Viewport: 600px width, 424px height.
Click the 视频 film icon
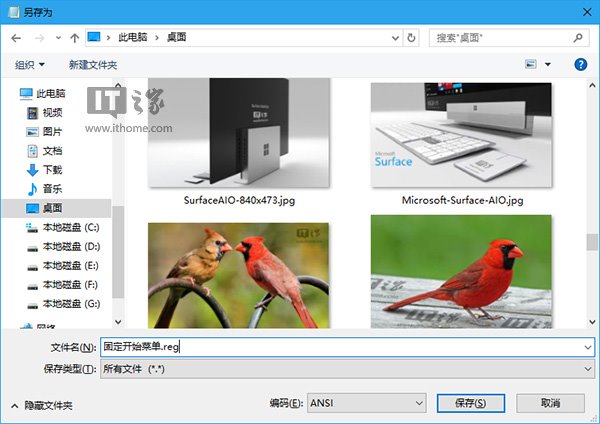(33, 113)
